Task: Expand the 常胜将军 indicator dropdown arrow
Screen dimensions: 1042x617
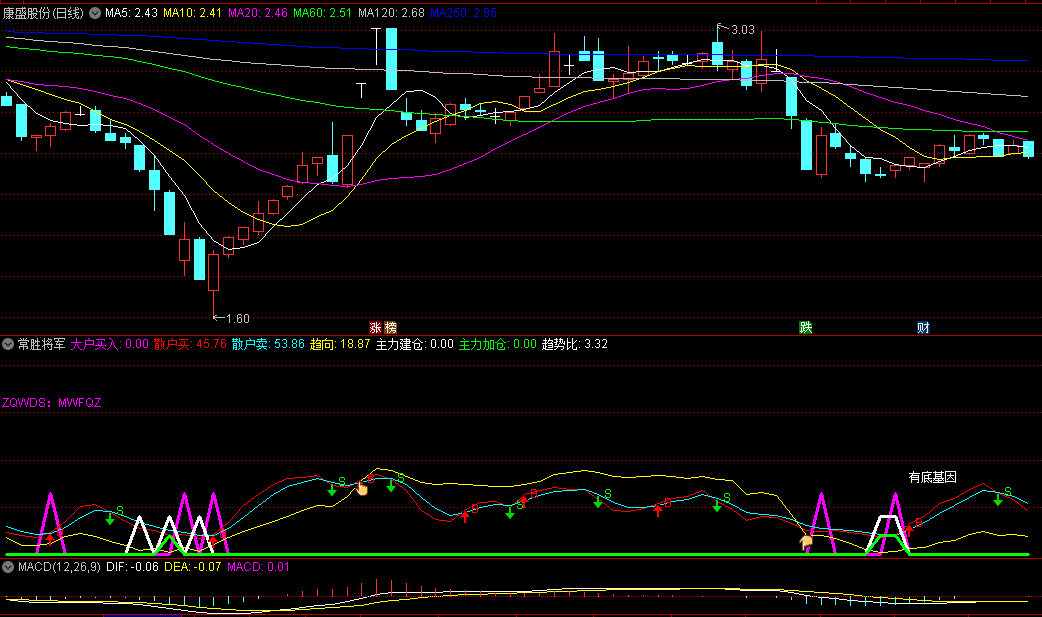Action: [9, 344]
